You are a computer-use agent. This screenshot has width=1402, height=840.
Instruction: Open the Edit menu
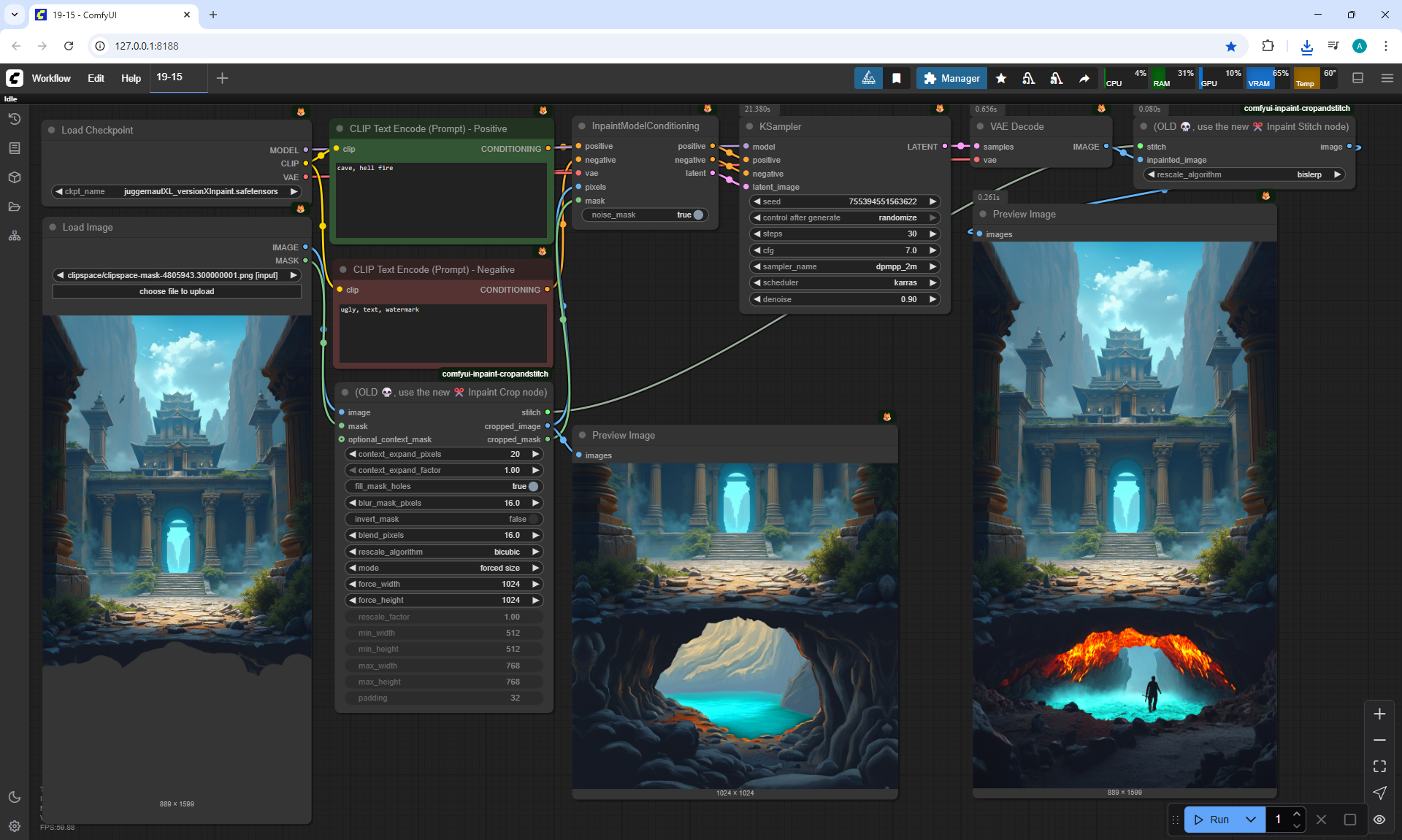(x=96, y=78)
